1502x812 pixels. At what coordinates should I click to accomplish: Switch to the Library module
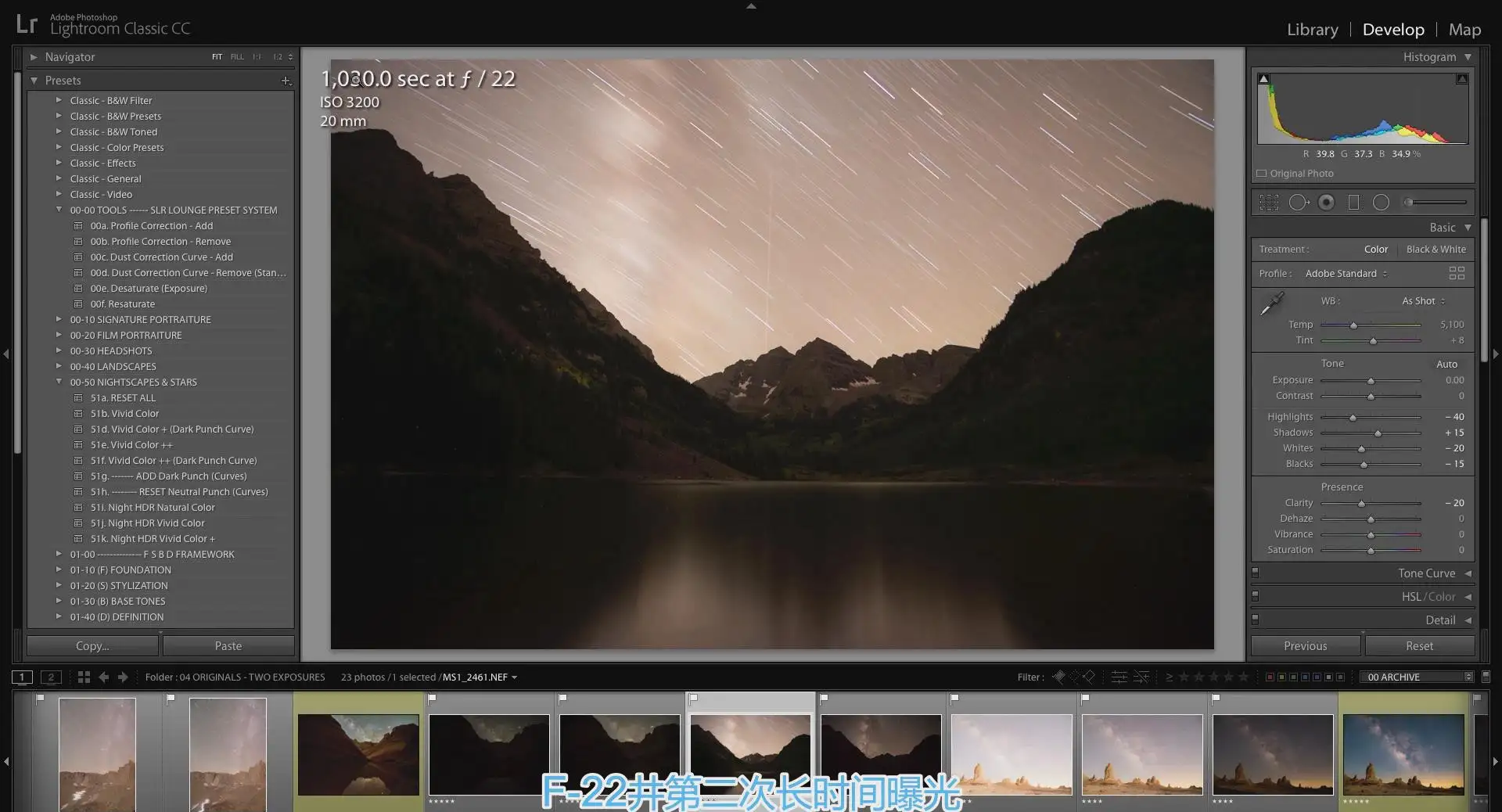(1312, 30)
